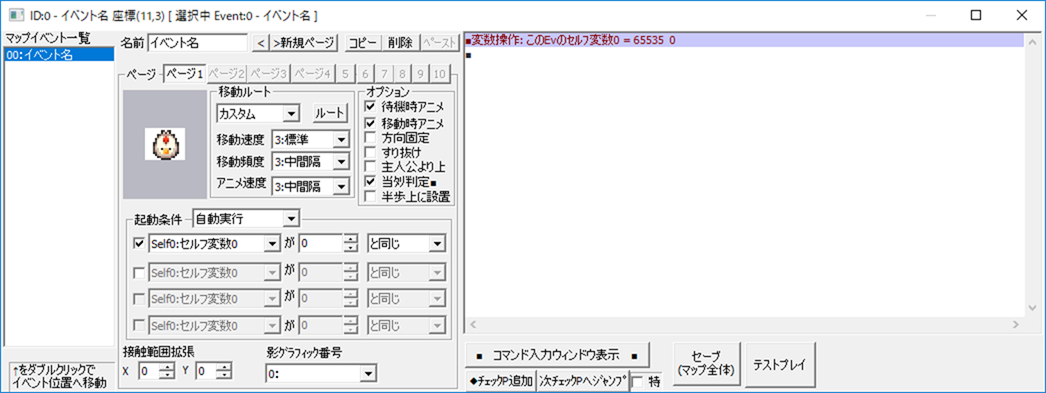Click the chicken character graphic thumbnail
The image size is (1046, 393).
point(165,144)
